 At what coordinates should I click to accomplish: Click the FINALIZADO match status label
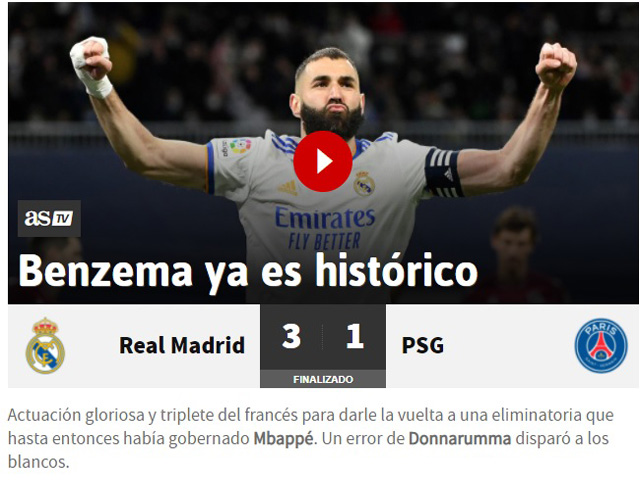323,379
